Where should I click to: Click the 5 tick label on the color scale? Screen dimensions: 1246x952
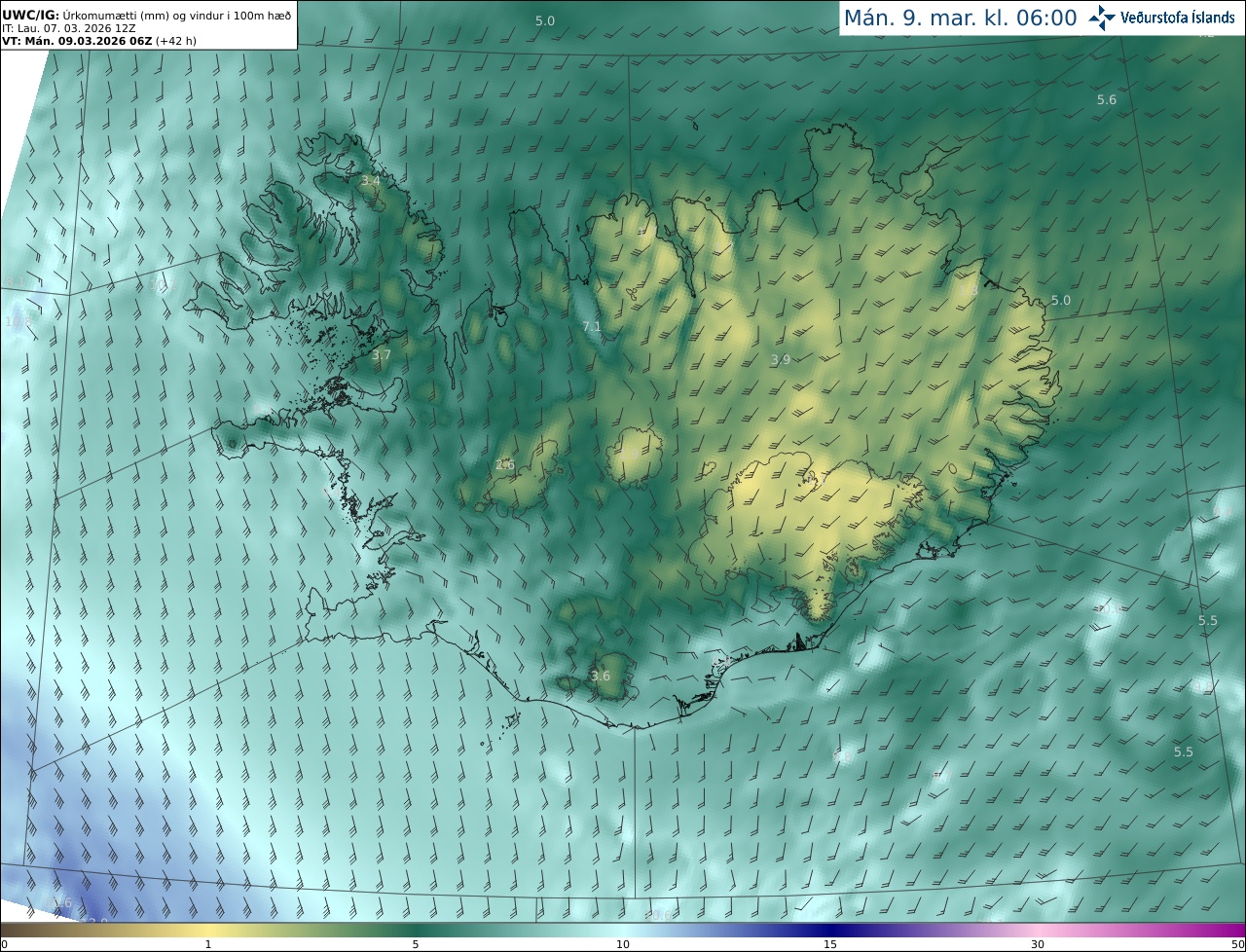click(x=416, y=944)
